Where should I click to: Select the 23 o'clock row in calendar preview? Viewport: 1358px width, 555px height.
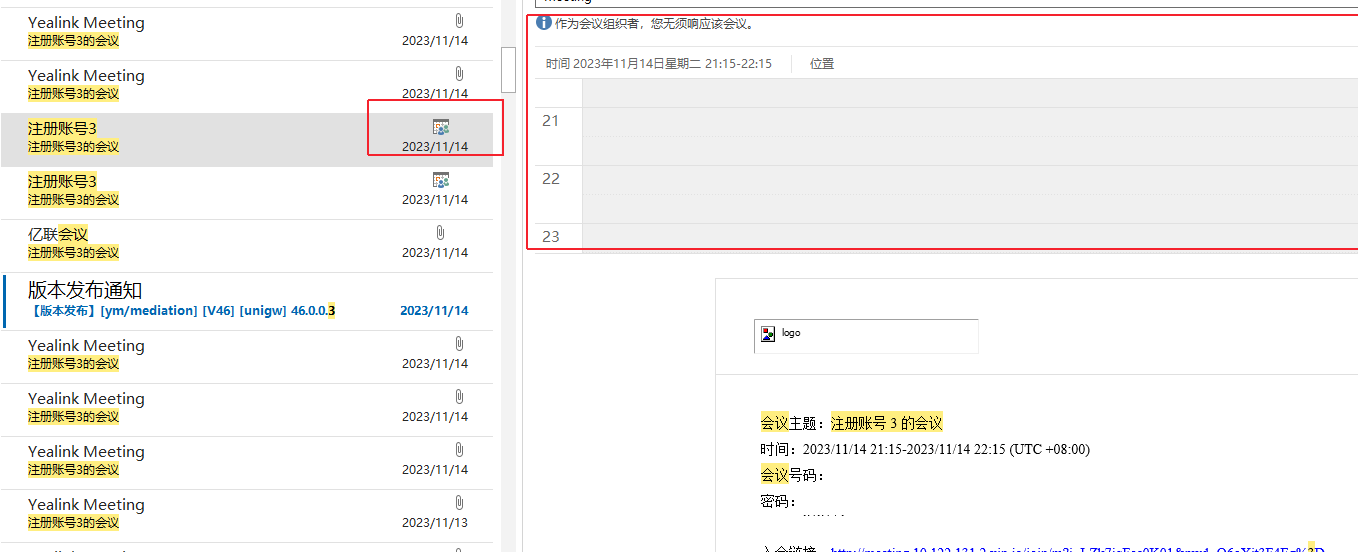(946, 236)
